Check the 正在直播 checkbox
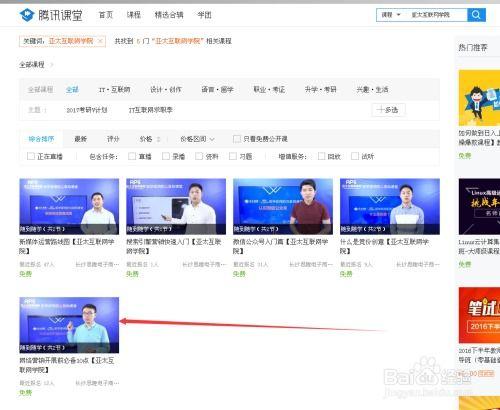The height and width of the screenshot is (410, 500). [x=31, y=156]
